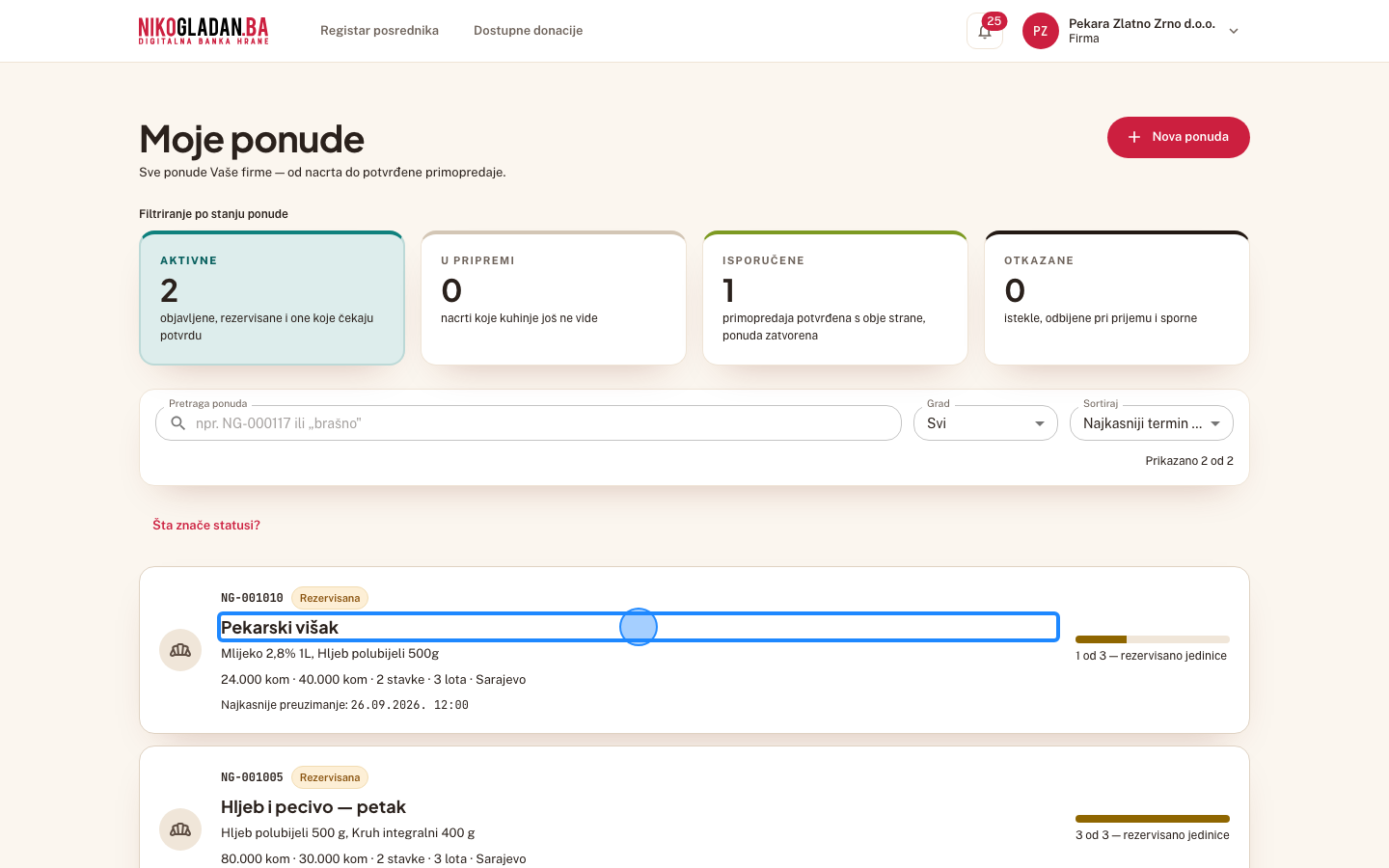Click the PZ profile avatar
The height and width of the screenshot is (868, 1389).
(x=1041, y=31)
